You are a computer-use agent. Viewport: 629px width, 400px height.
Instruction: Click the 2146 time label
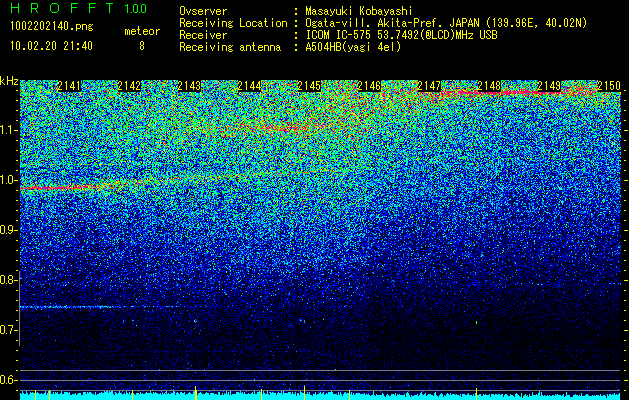point(369,86)
